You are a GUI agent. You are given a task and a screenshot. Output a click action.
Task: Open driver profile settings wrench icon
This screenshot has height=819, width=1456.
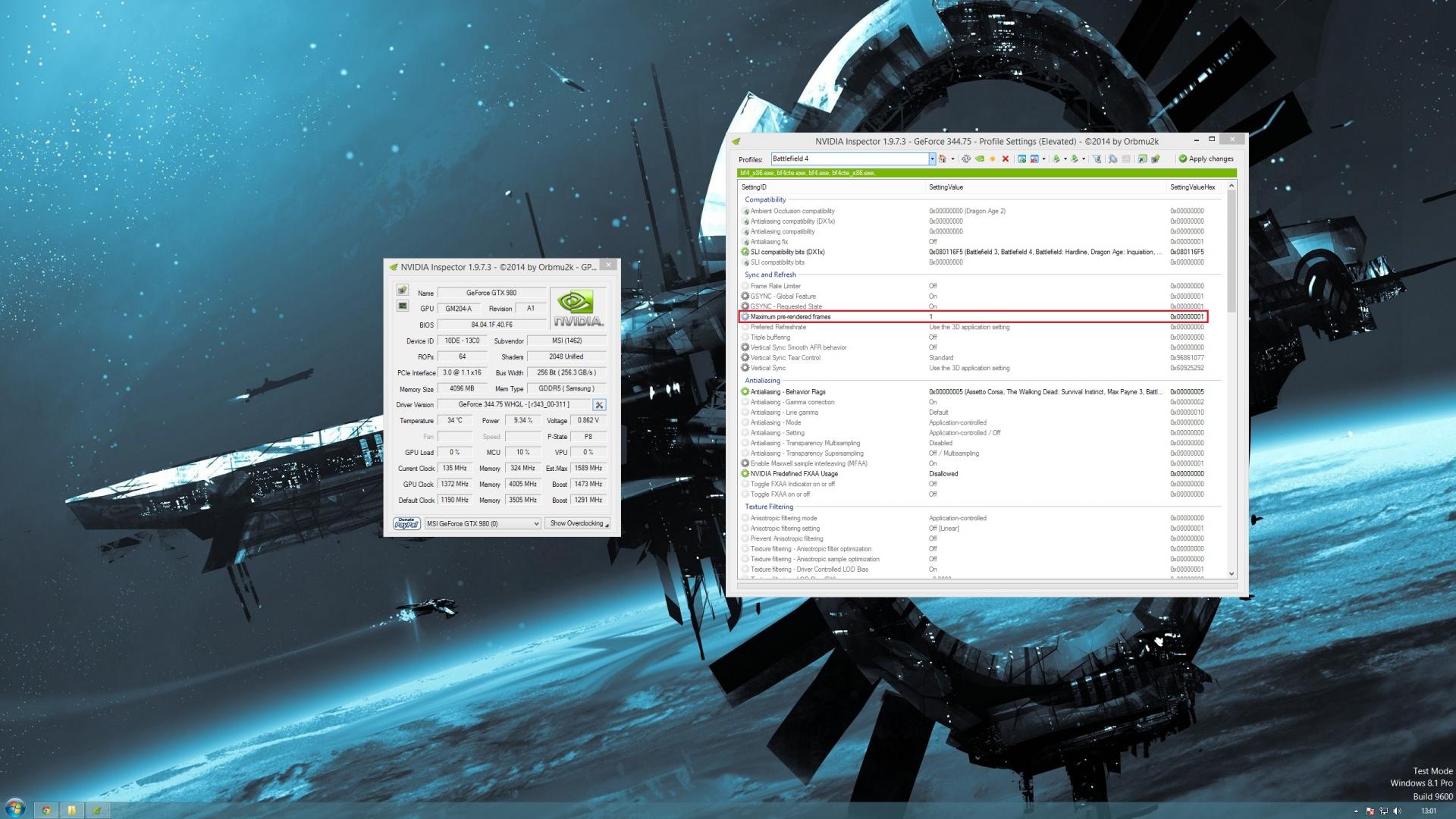click(599, 405)
